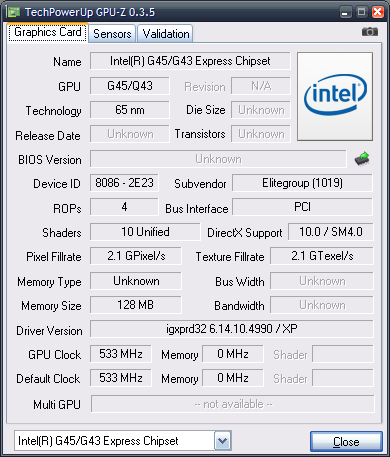Open the Validation tab
The image size is (390, 457).
[166, 34]
